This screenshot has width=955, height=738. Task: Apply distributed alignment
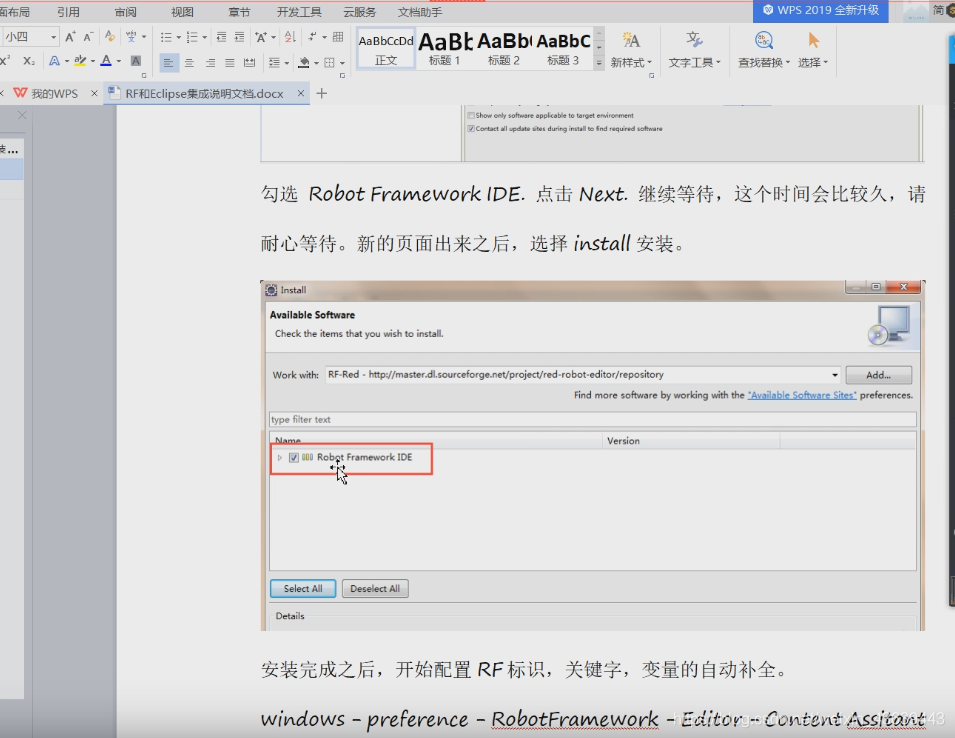pyautogui.click(x=249, y=62)
